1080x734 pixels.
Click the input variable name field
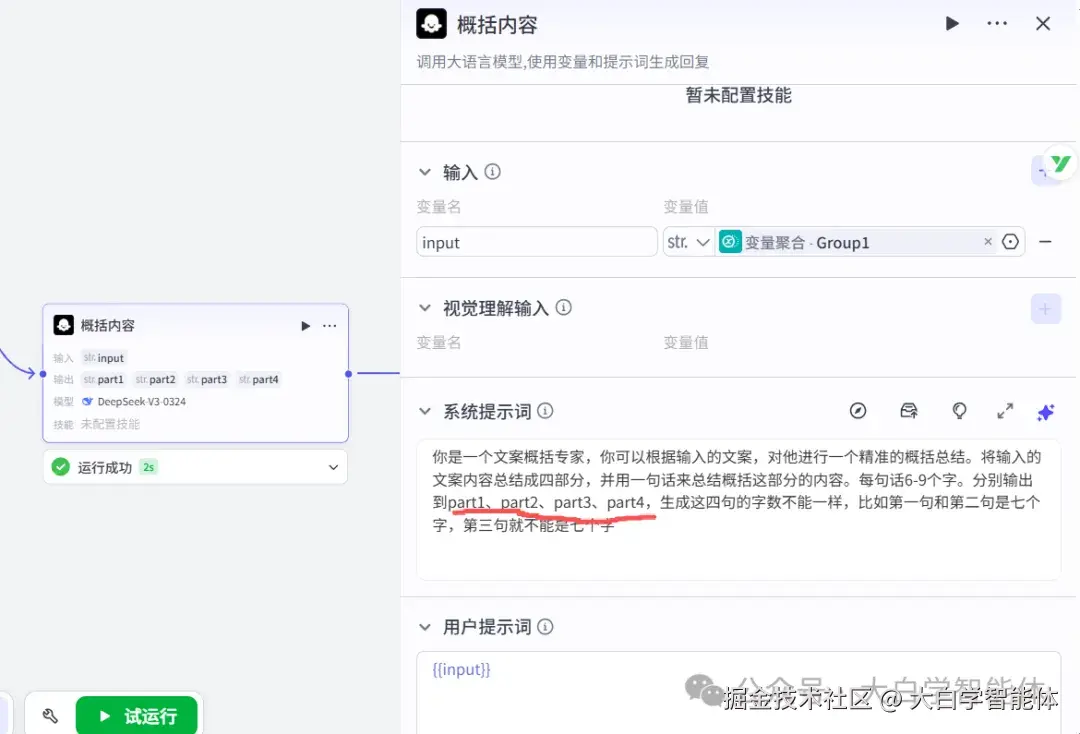536,241
